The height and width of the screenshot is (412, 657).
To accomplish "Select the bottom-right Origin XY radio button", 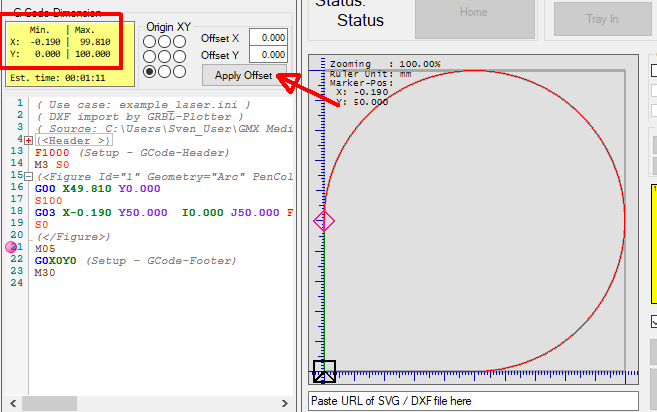I will click(180, 71).
